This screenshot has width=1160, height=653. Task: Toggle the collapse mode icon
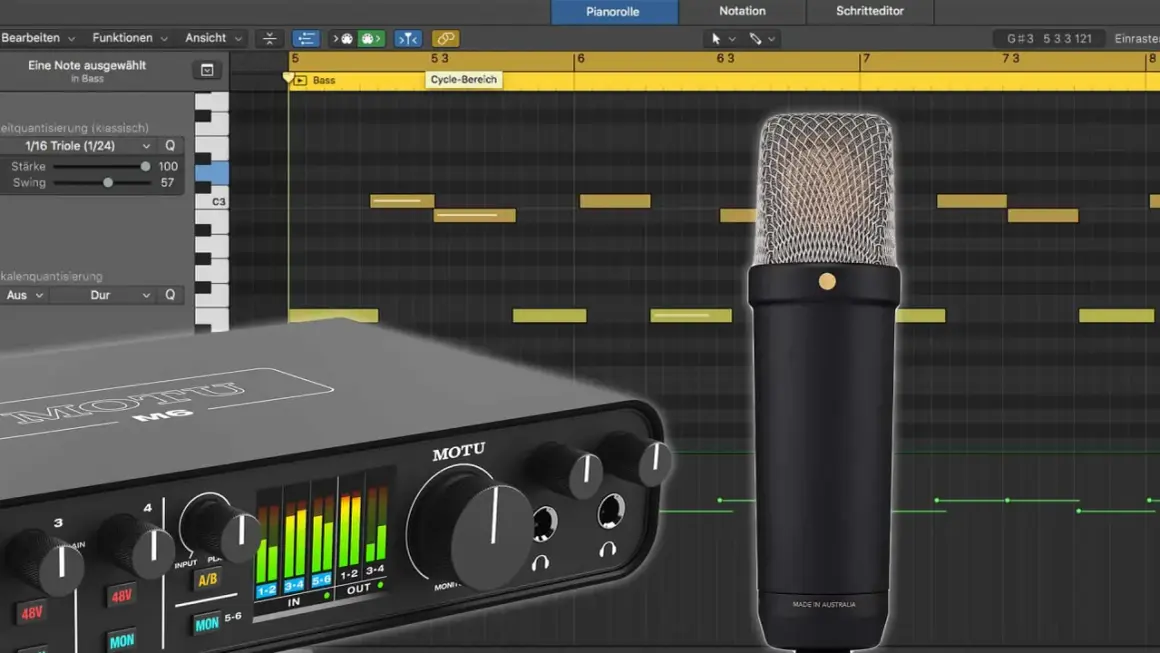click(x=270, y=38)
